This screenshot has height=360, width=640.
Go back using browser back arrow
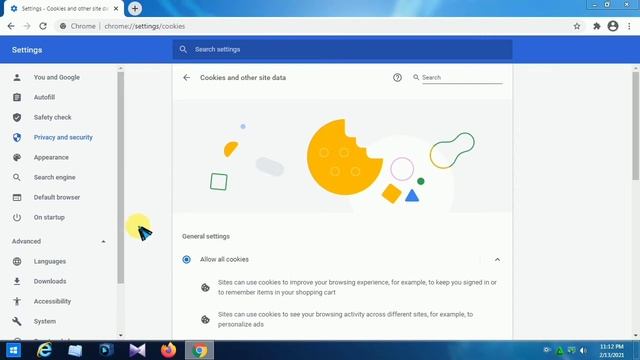[11, 26]
